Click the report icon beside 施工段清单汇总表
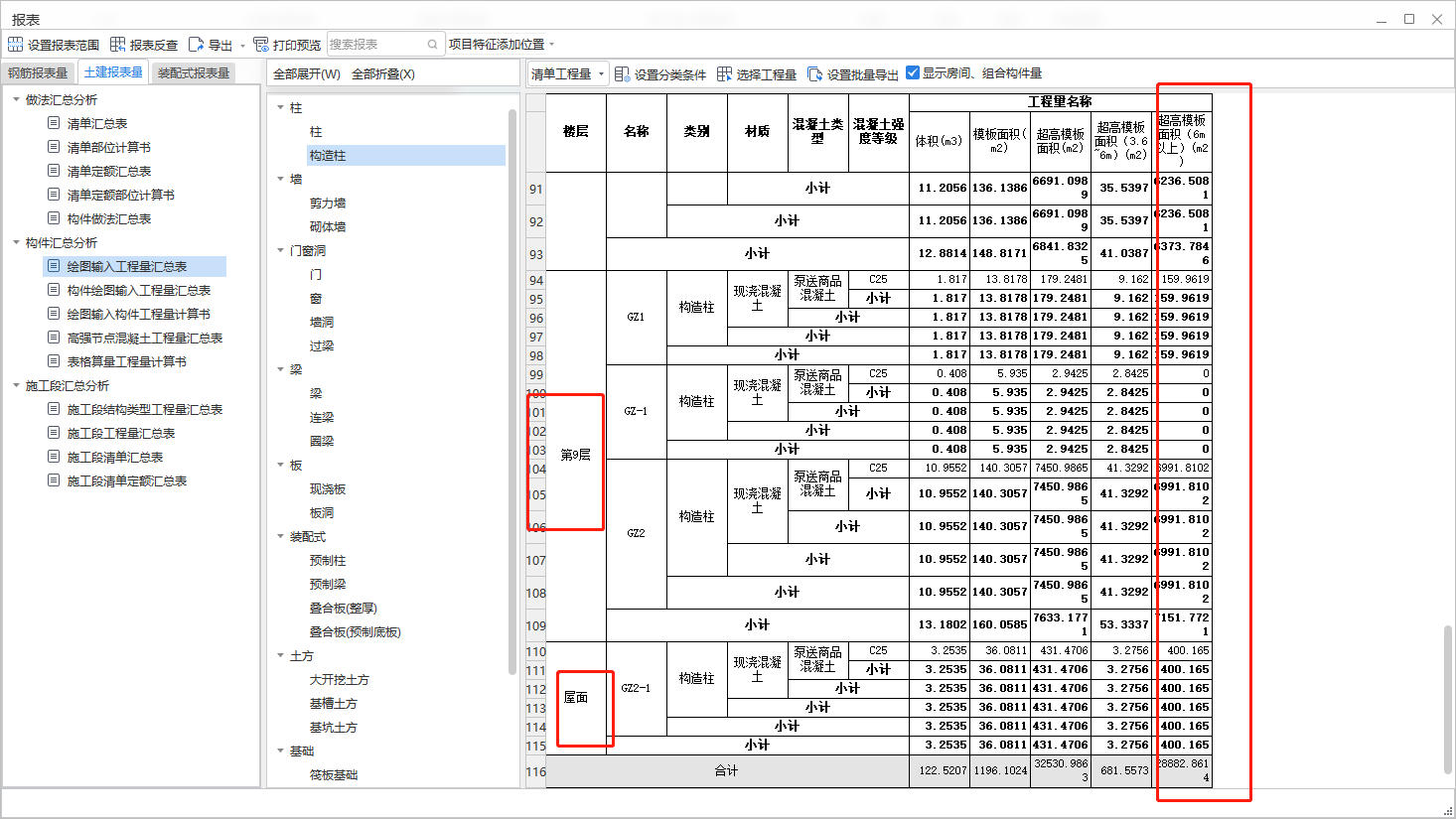Screen dimensions: 1456x819 tap(54, 457)
